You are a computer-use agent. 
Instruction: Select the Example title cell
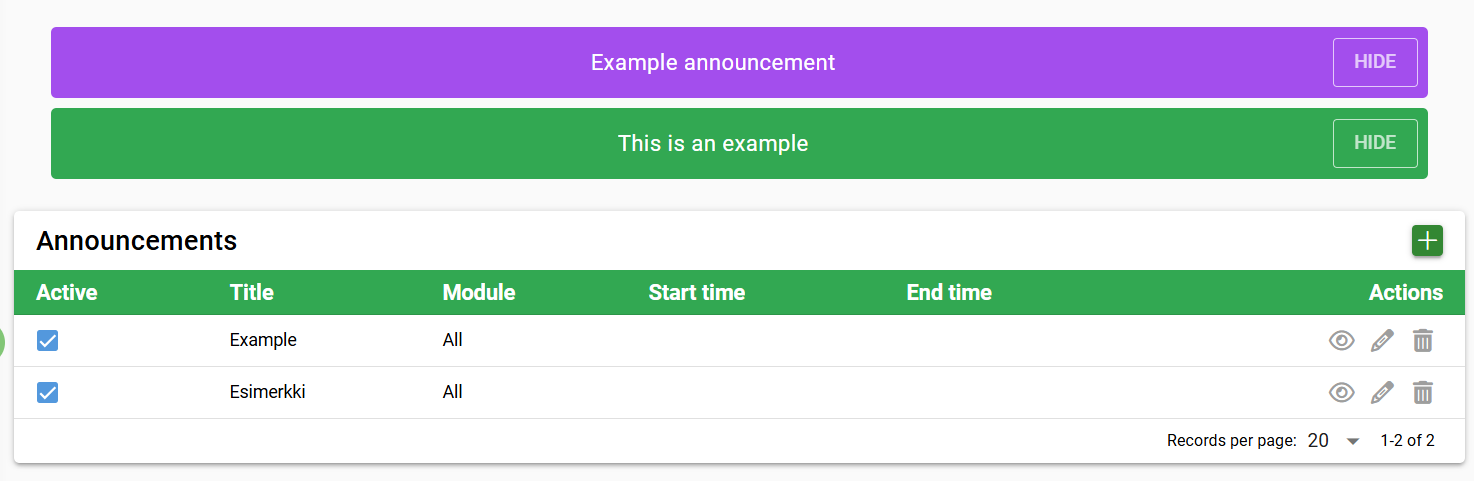tap(263, 340)
